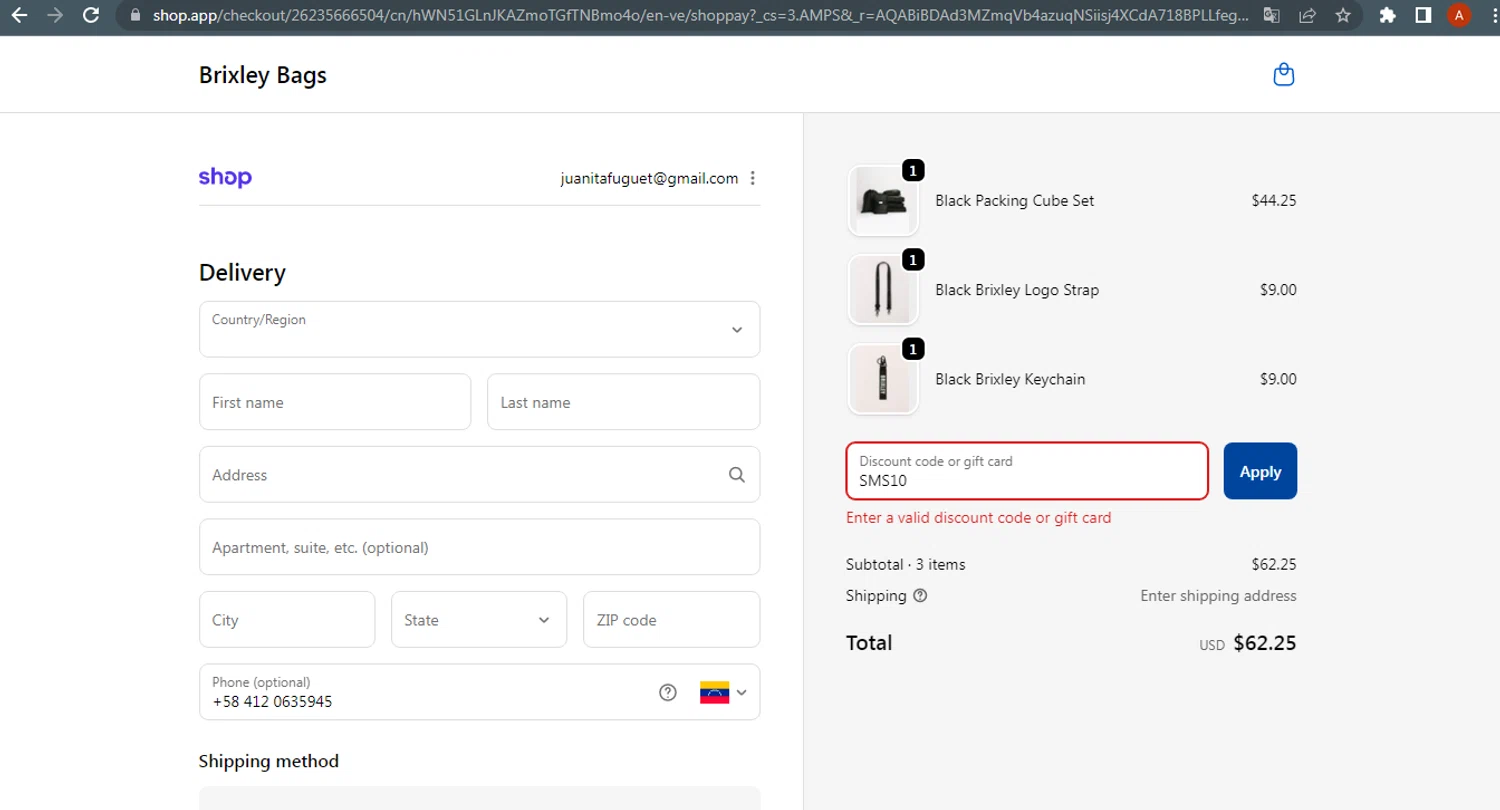Click the total amount $62.25 in bold

pyautogui.click(x=1265, y=643)
